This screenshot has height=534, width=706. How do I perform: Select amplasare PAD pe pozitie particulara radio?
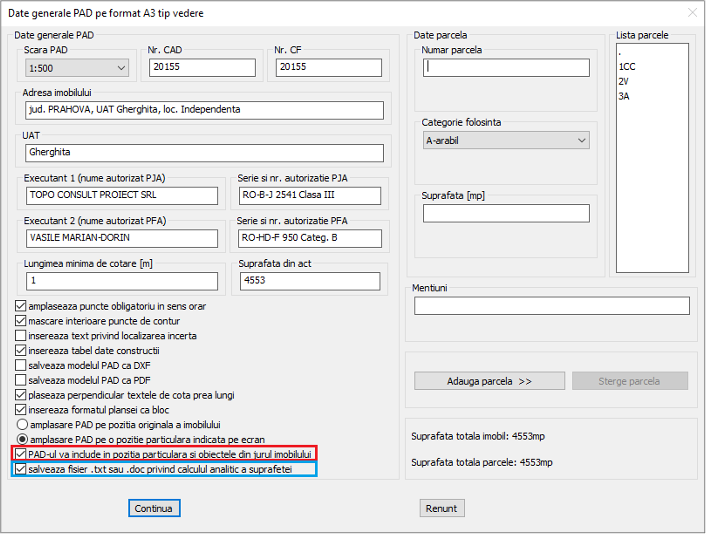pos(21,439)
